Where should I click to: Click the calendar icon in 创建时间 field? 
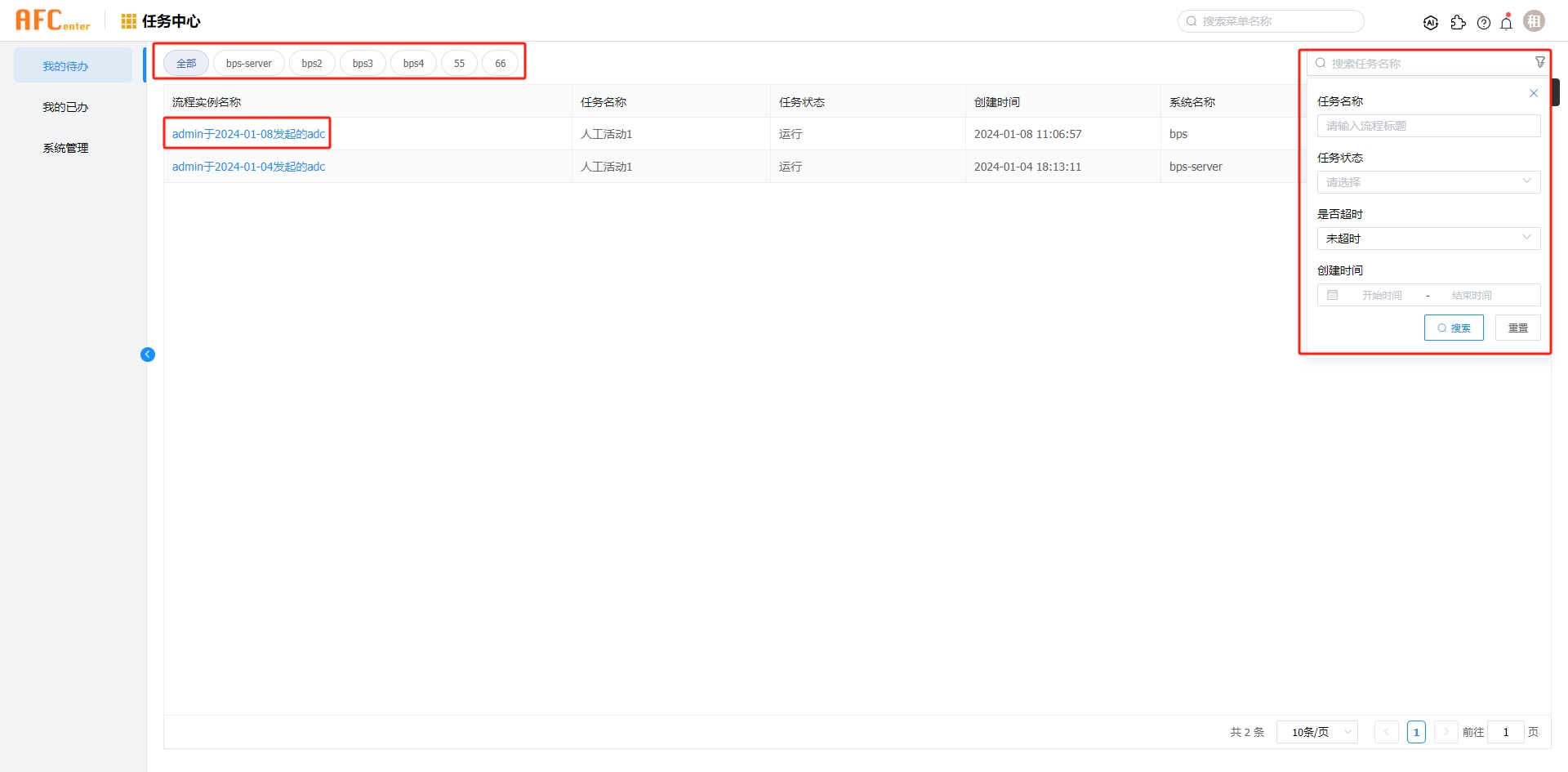(1333, 295)
